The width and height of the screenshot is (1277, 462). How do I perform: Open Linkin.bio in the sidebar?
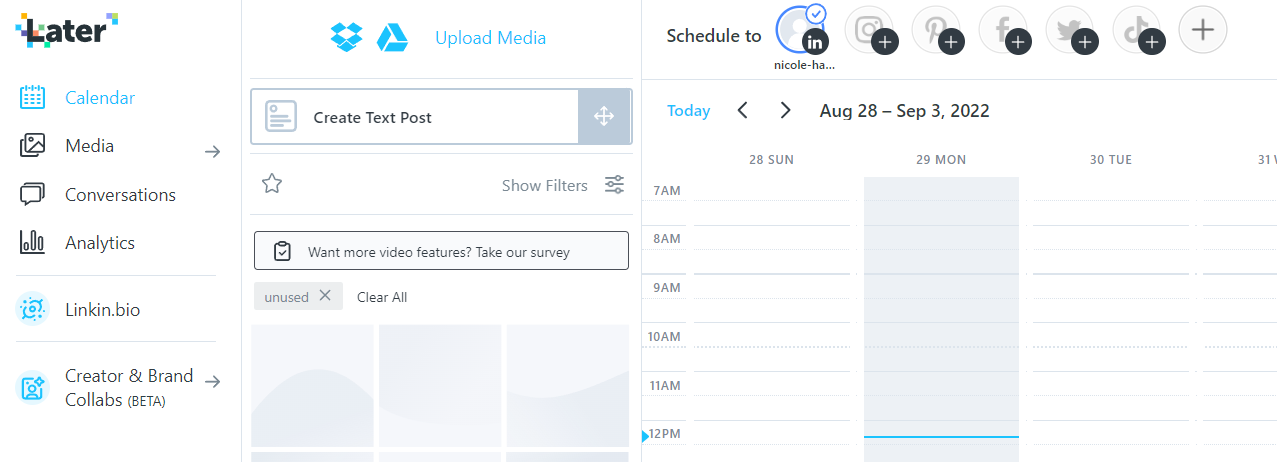click(102, 310)
